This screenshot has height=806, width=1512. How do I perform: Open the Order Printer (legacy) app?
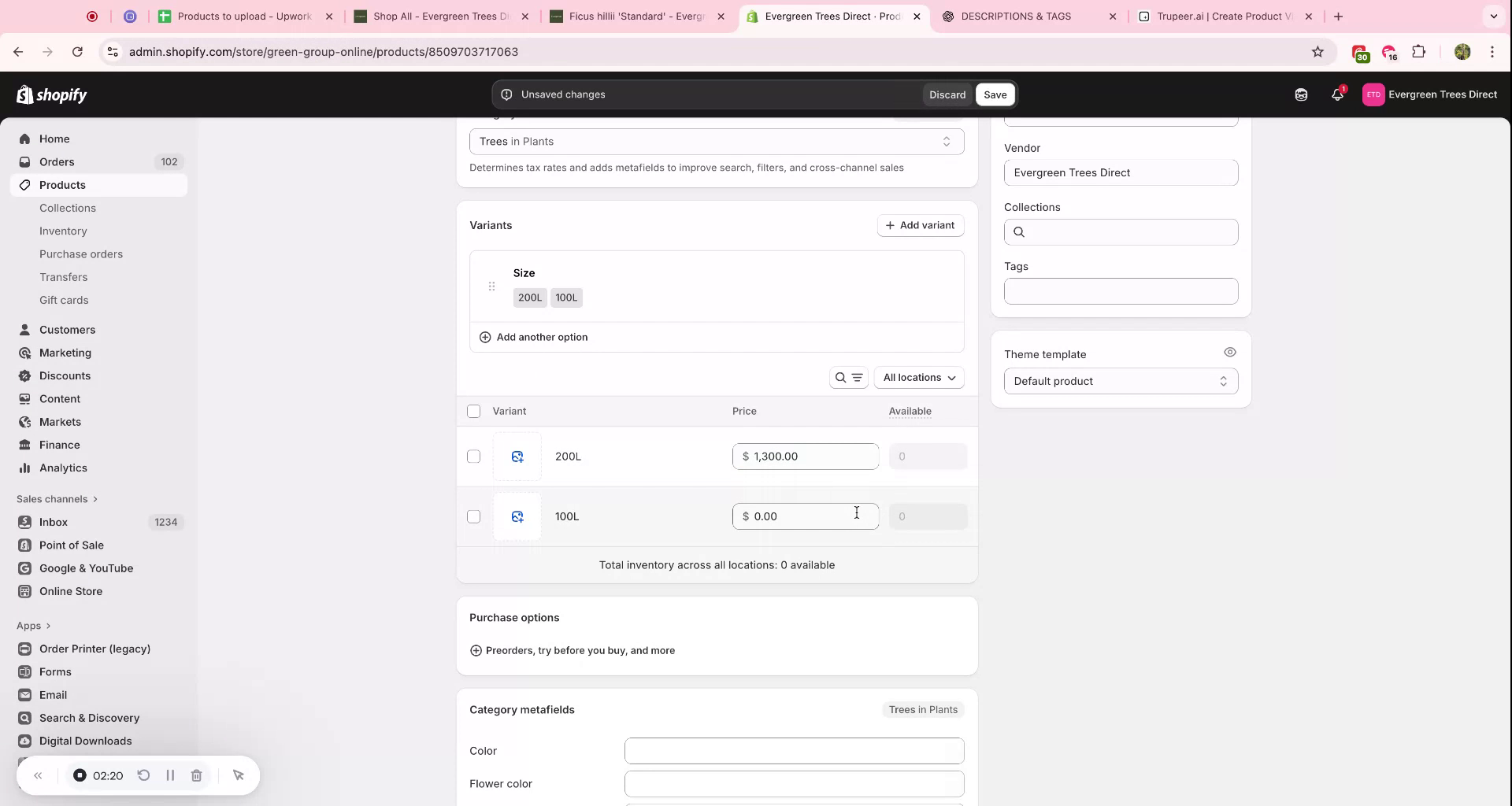95,649
